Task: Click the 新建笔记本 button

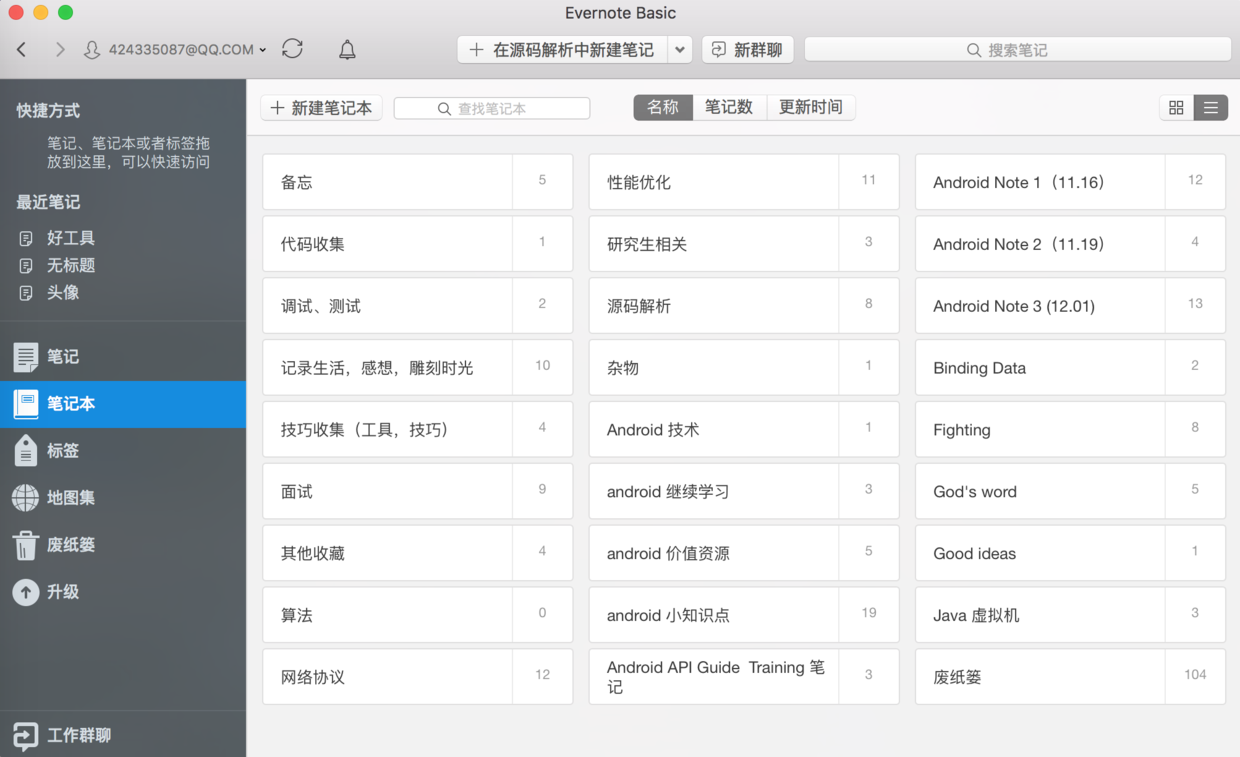Action: coord(321,107)
